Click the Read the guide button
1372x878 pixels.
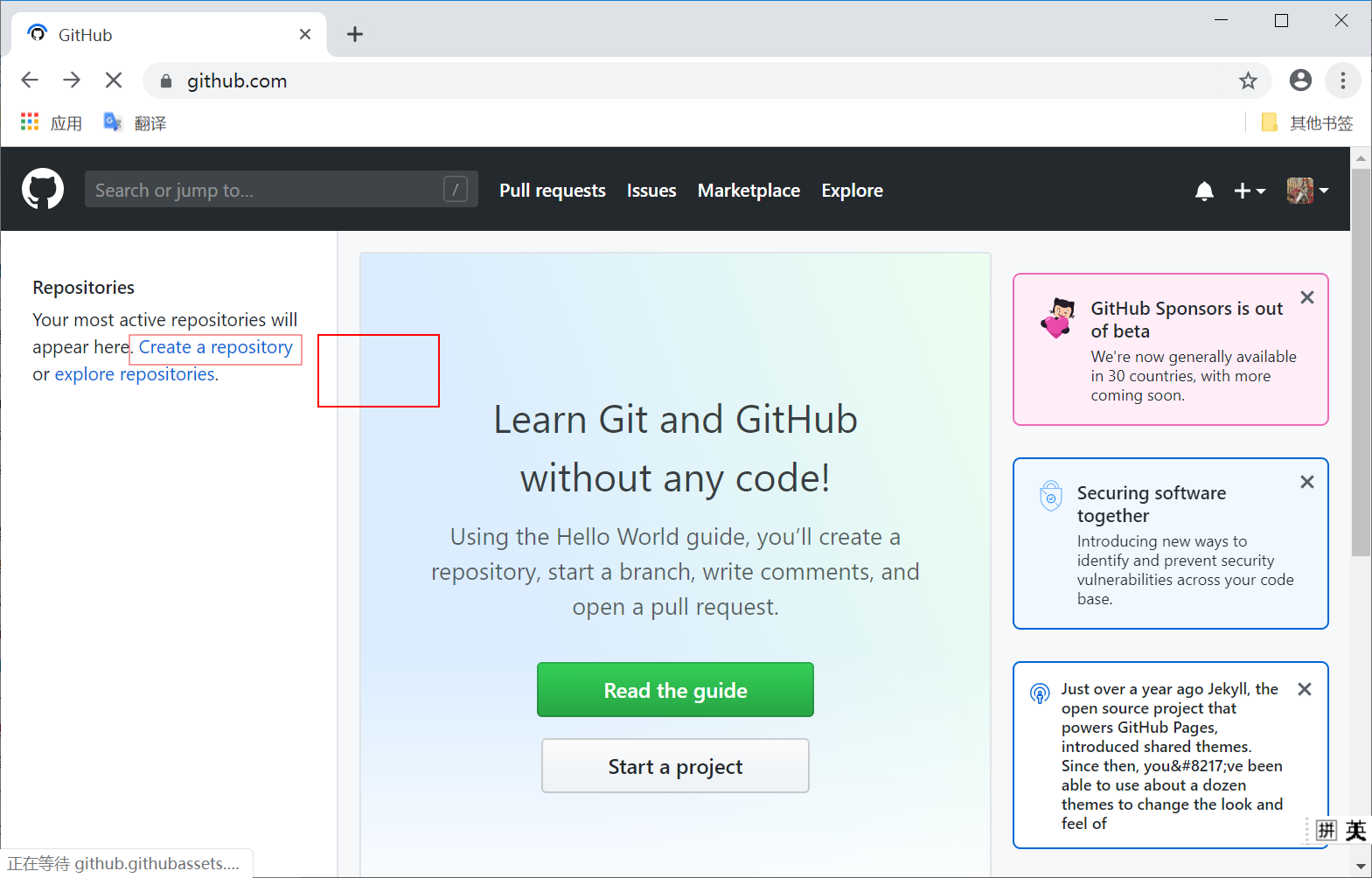(x=675, y=690)
